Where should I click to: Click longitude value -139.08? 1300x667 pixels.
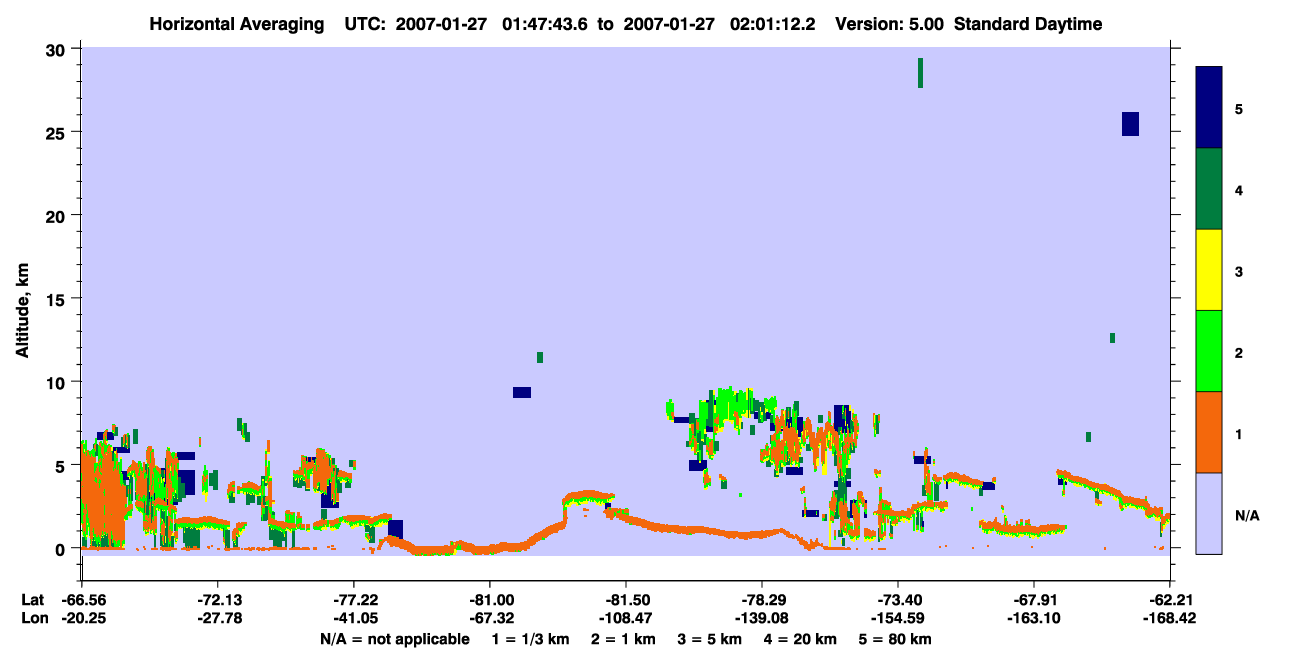[761, 618]
